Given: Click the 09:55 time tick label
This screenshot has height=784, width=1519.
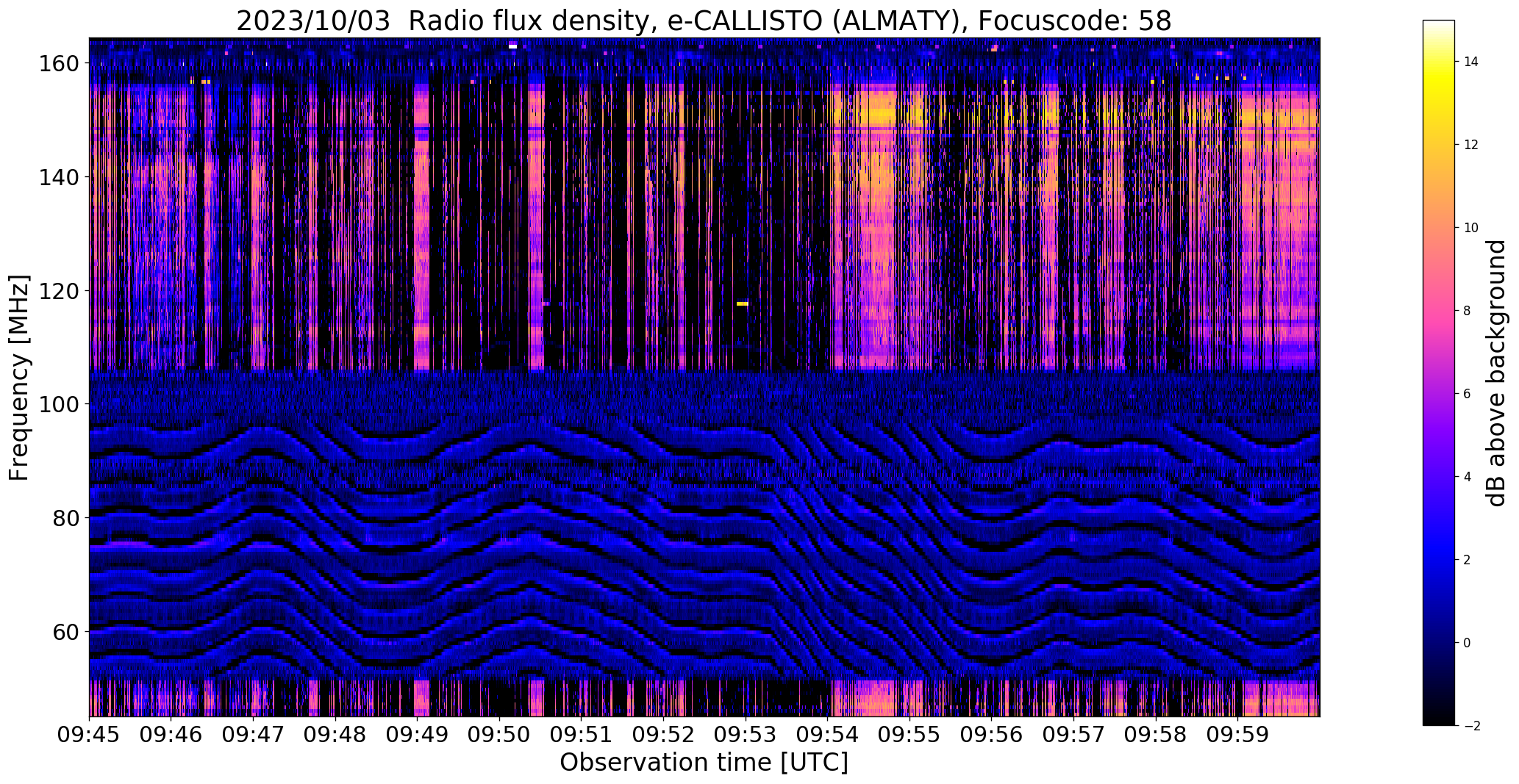Looking at the screenshot, I should 909,735.
